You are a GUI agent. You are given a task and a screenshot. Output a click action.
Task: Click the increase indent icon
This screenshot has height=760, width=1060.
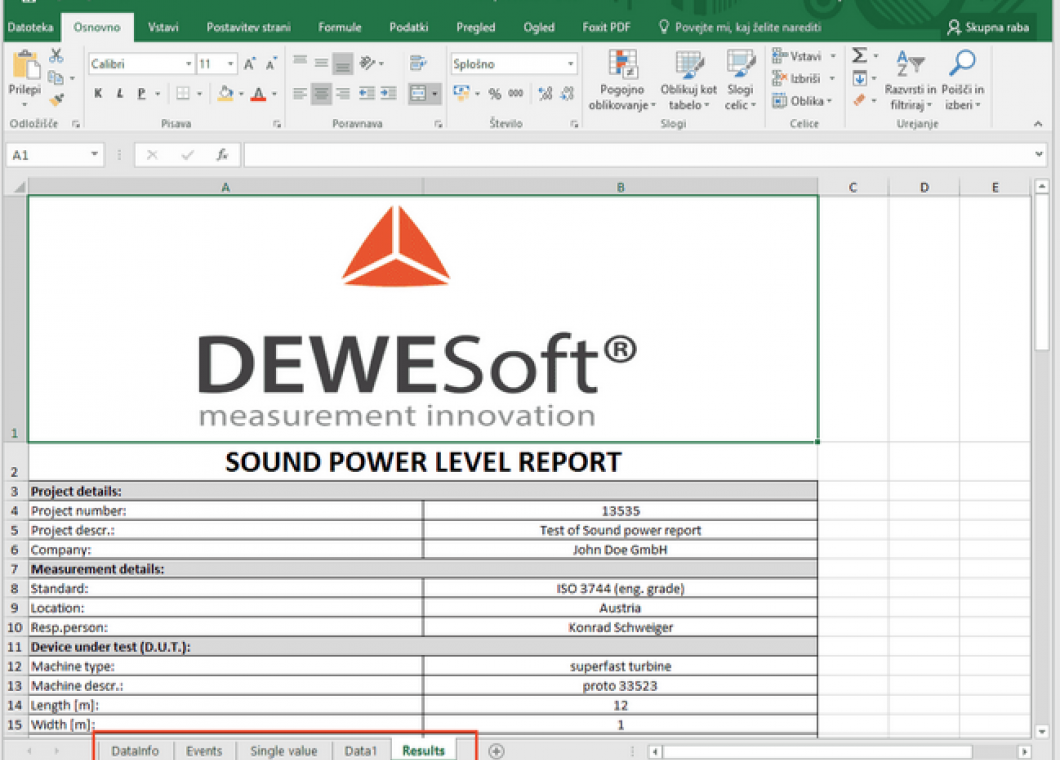pyautogui.click(x=388, y=93)
